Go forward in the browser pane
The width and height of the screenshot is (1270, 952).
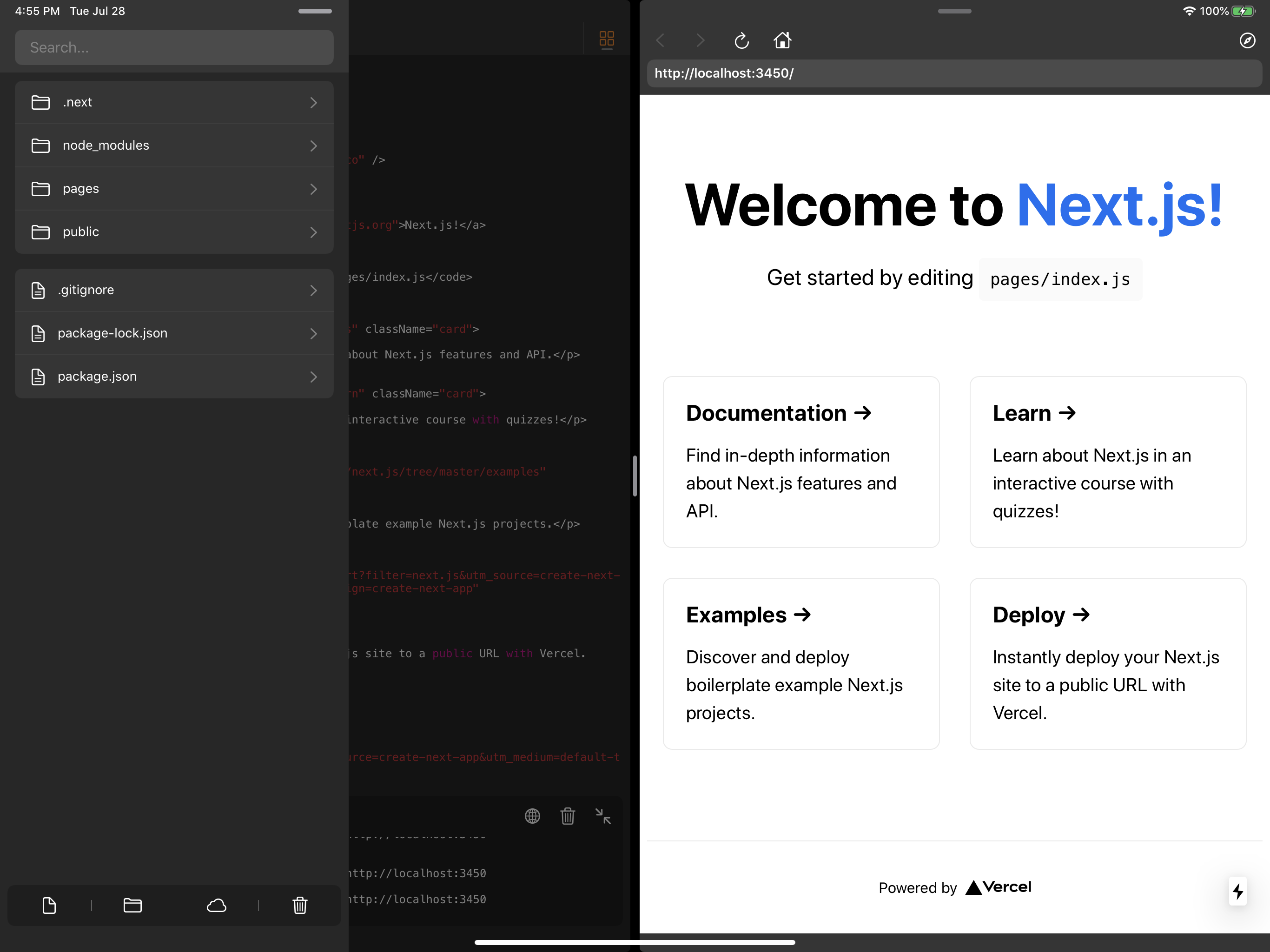[x=700, y=40]
